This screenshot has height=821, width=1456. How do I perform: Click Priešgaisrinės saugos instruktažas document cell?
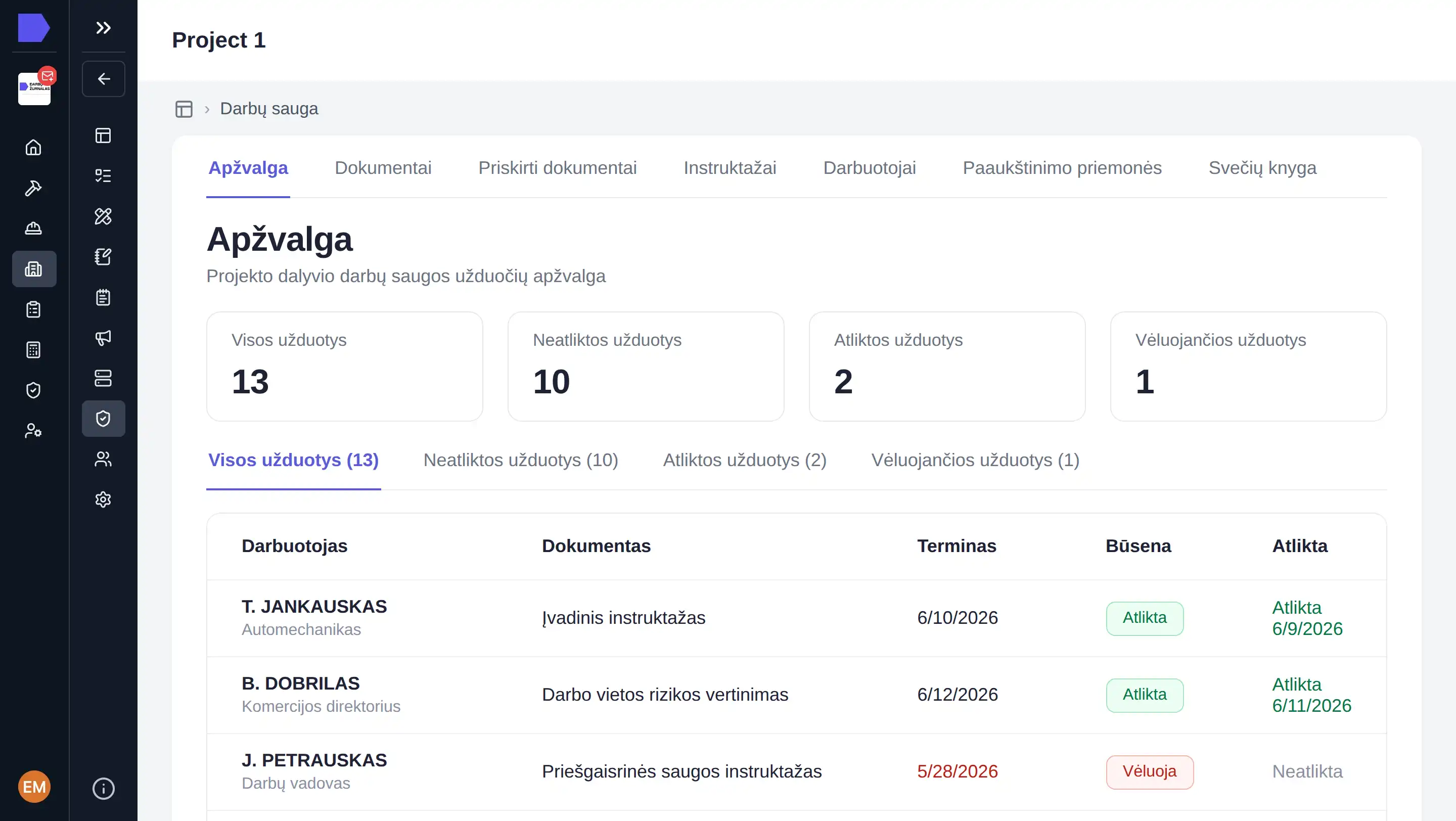pos(681,771)
